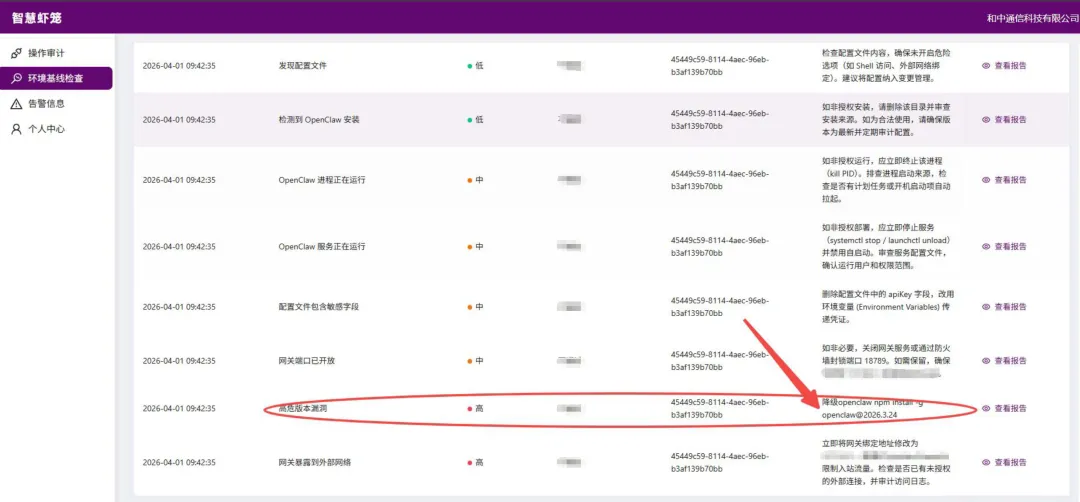The image size is (1080, 502).
Task: Click the 中 severity of OpenClaw 服务正在运行
Action: [476, 246]
